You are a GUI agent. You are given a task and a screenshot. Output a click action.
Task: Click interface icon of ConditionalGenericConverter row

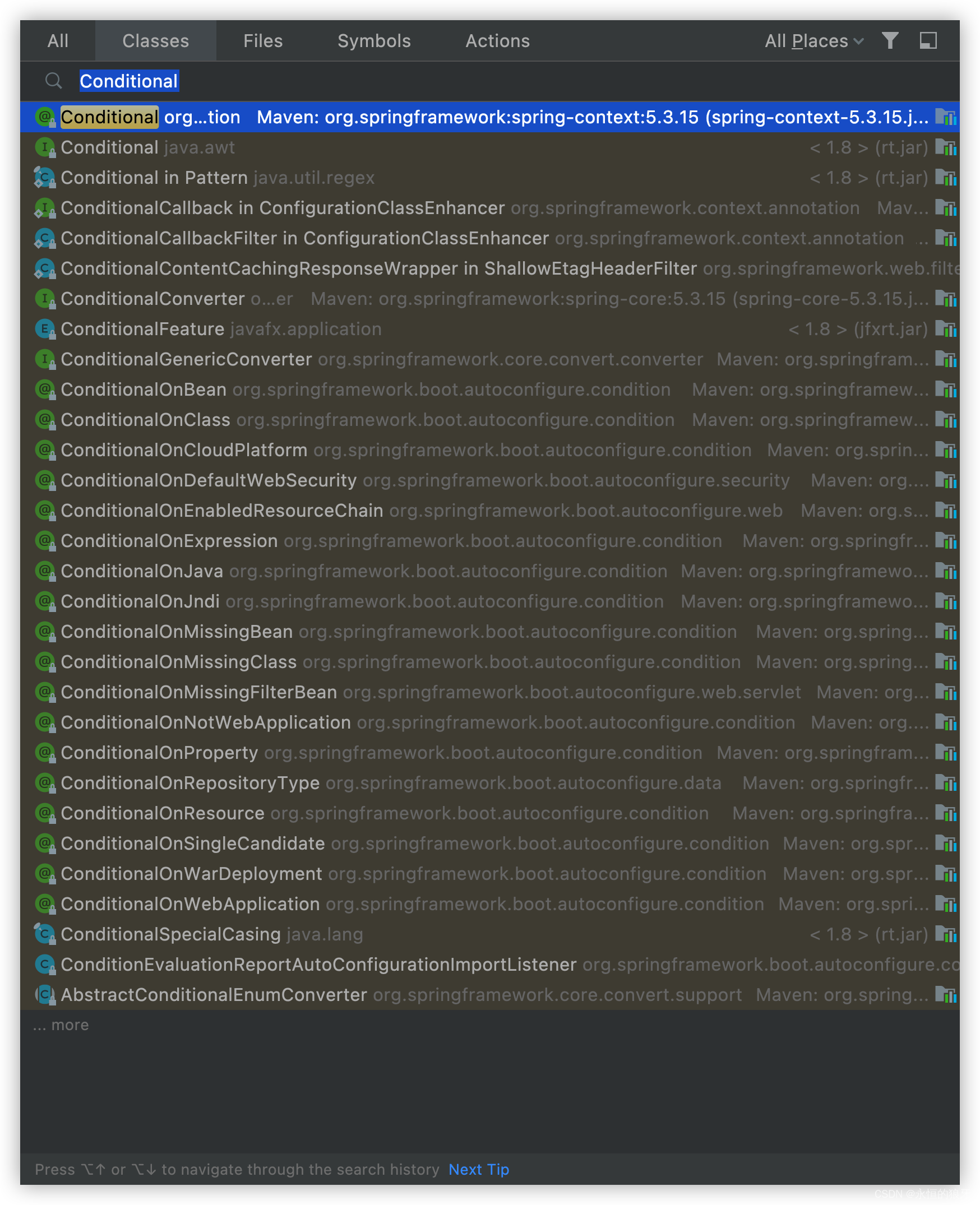point(45,359)
